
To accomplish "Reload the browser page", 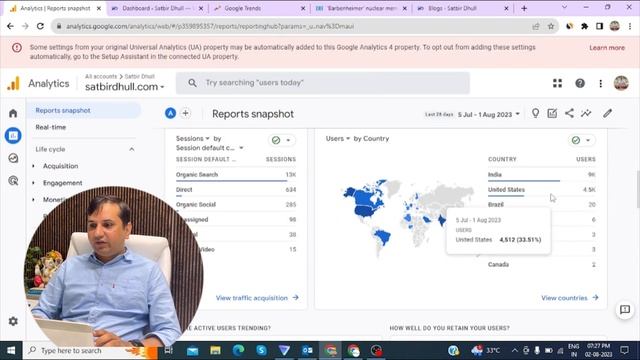I will (40, 26).
